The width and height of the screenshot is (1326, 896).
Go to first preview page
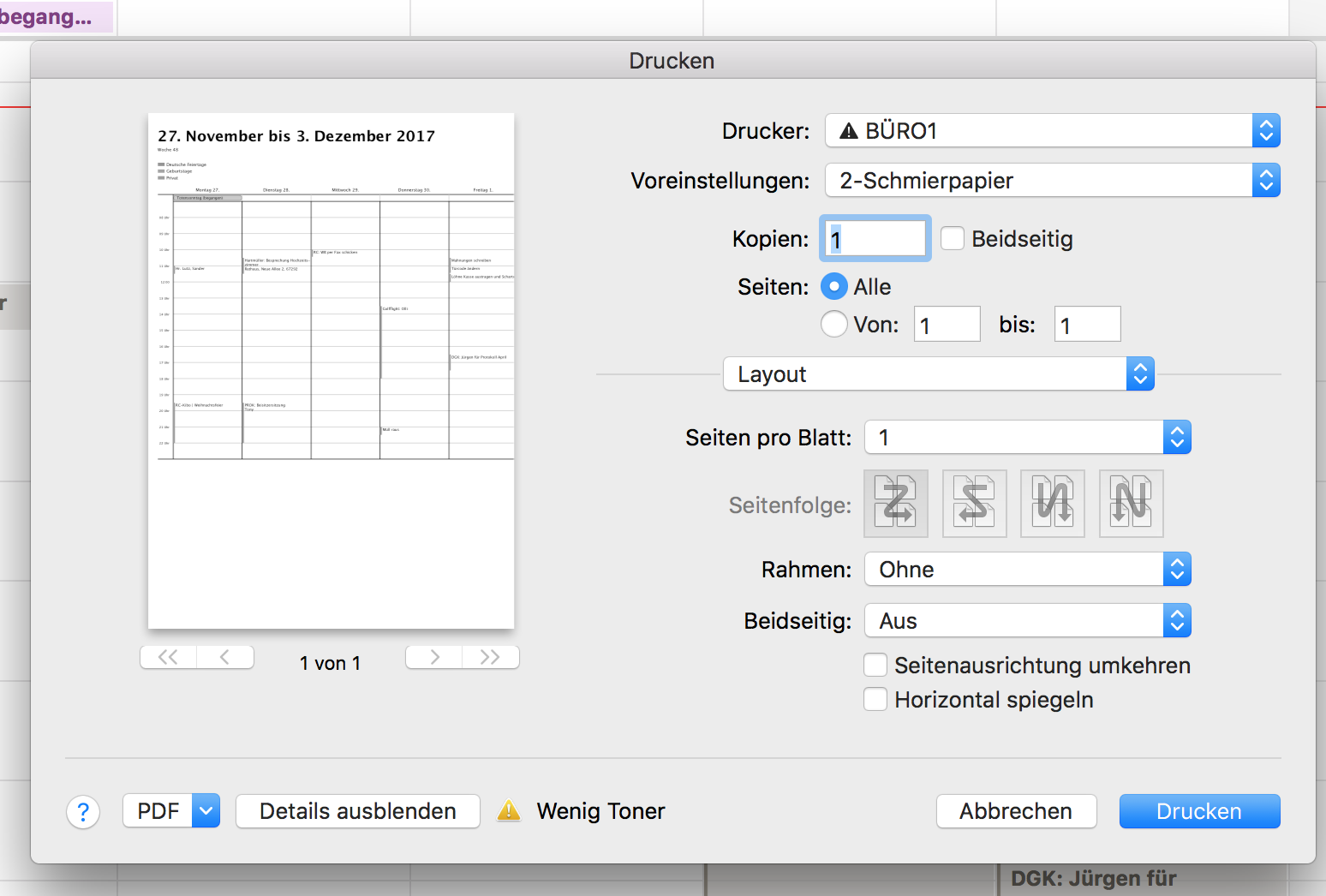(x=169, y=657)
